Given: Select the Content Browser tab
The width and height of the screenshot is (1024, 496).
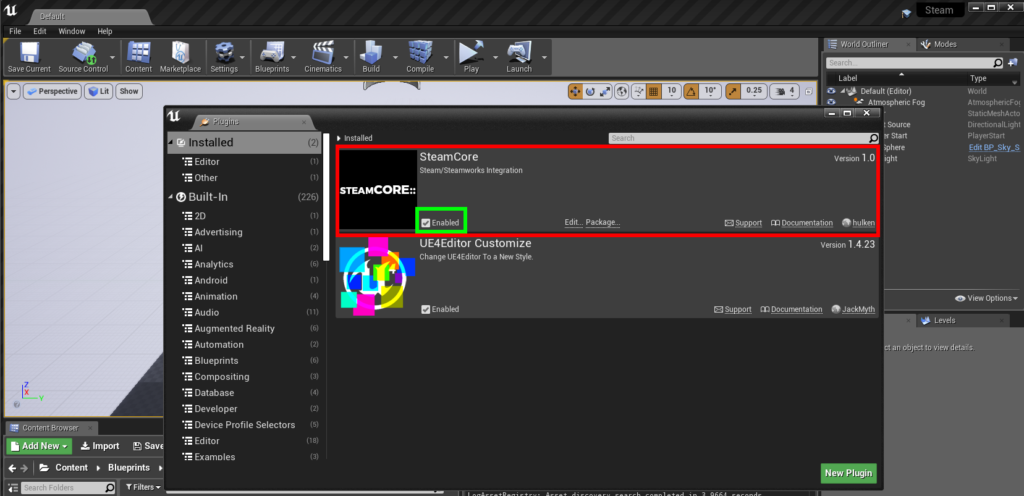Looking at the screenshot, I should 50,428.
